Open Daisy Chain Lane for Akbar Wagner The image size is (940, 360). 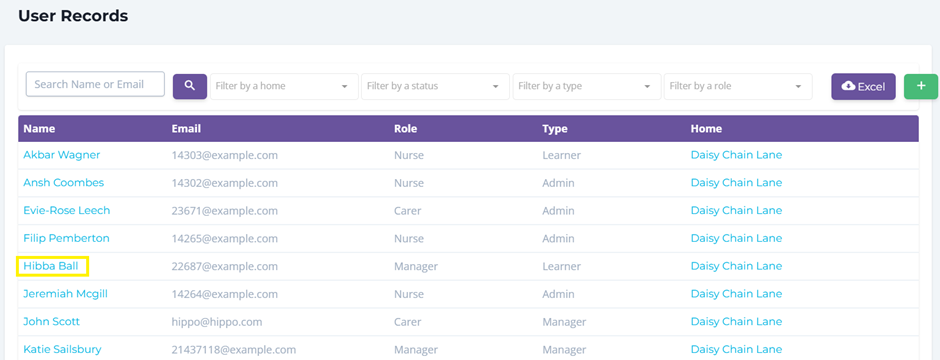[736, 155]
